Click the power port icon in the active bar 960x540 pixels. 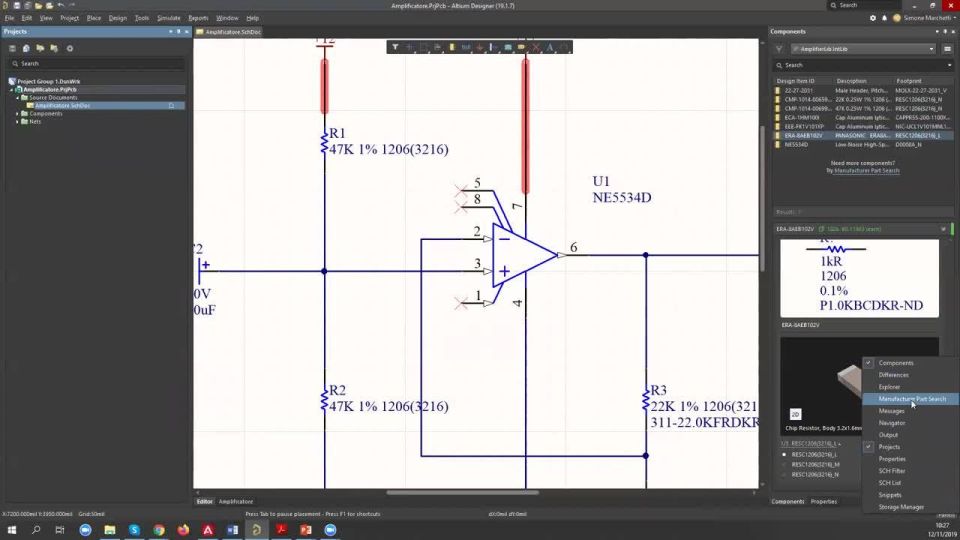(x=479, y=47)
